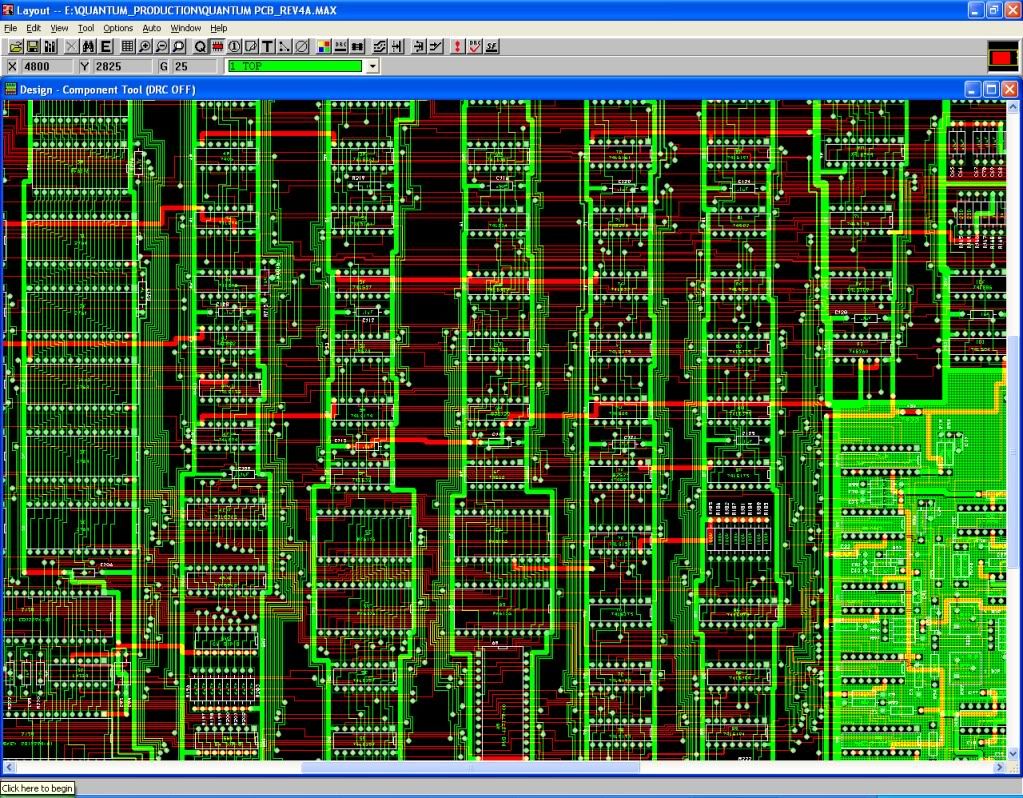Open the layer selection dropdown showing 1 TOP

point(373,65)
